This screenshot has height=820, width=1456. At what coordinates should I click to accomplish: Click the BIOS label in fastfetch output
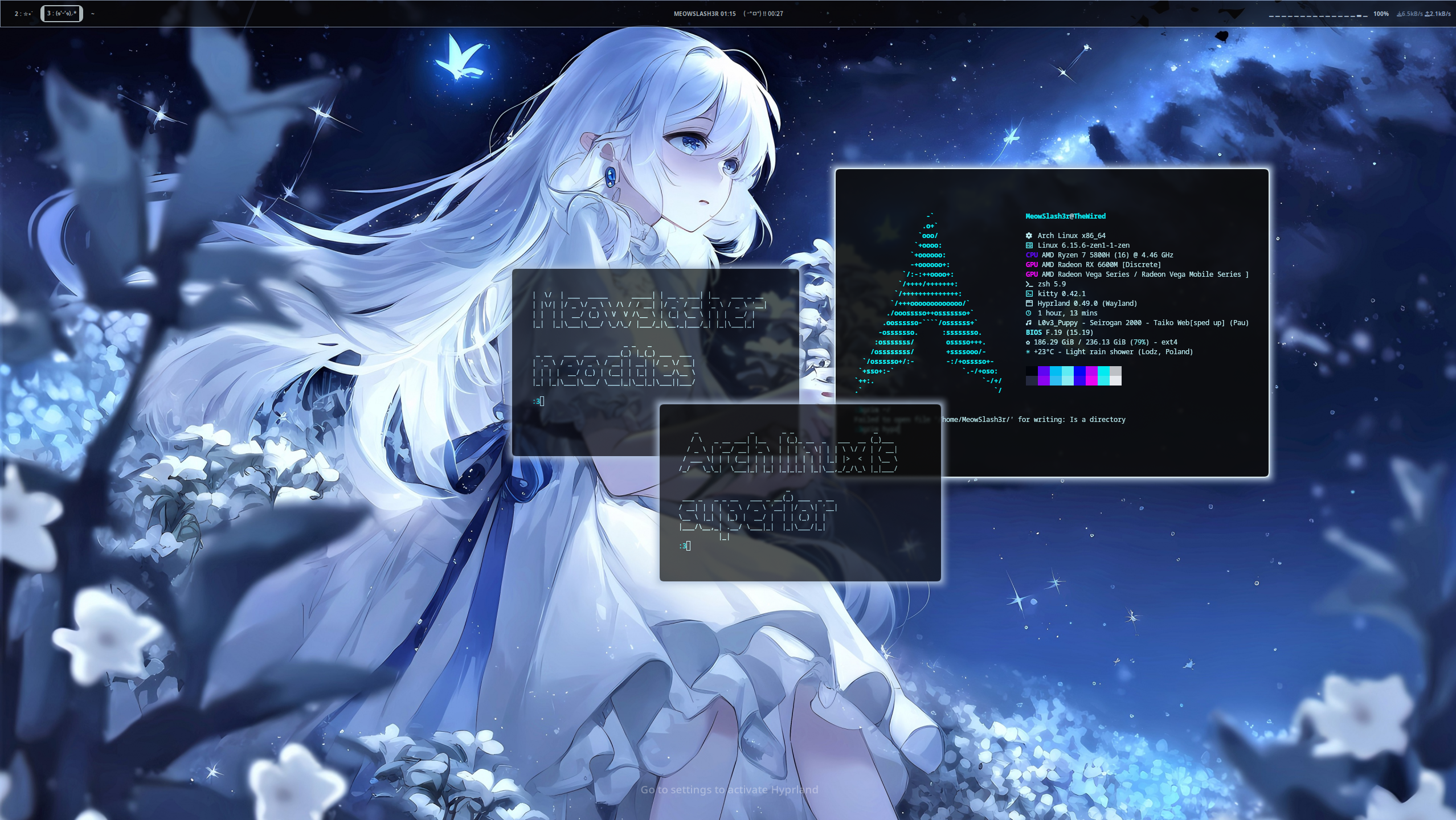point(1033,332)
